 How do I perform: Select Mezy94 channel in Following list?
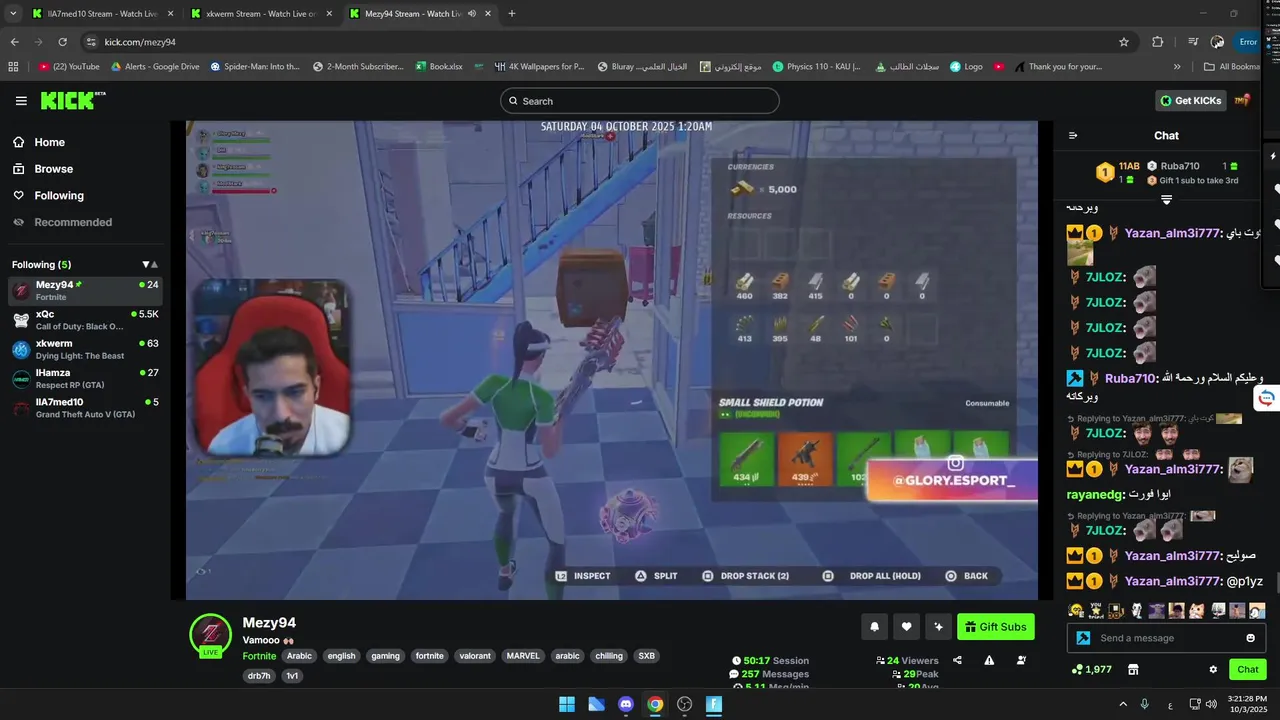(85, 291)
